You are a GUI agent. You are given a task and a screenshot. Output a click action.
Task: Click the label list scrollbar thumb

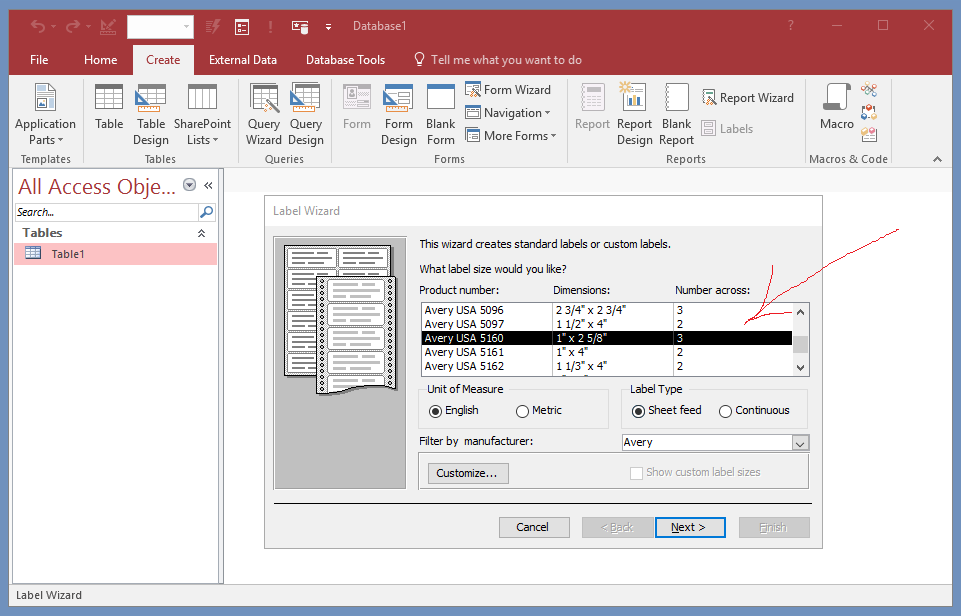pos(800,344)
